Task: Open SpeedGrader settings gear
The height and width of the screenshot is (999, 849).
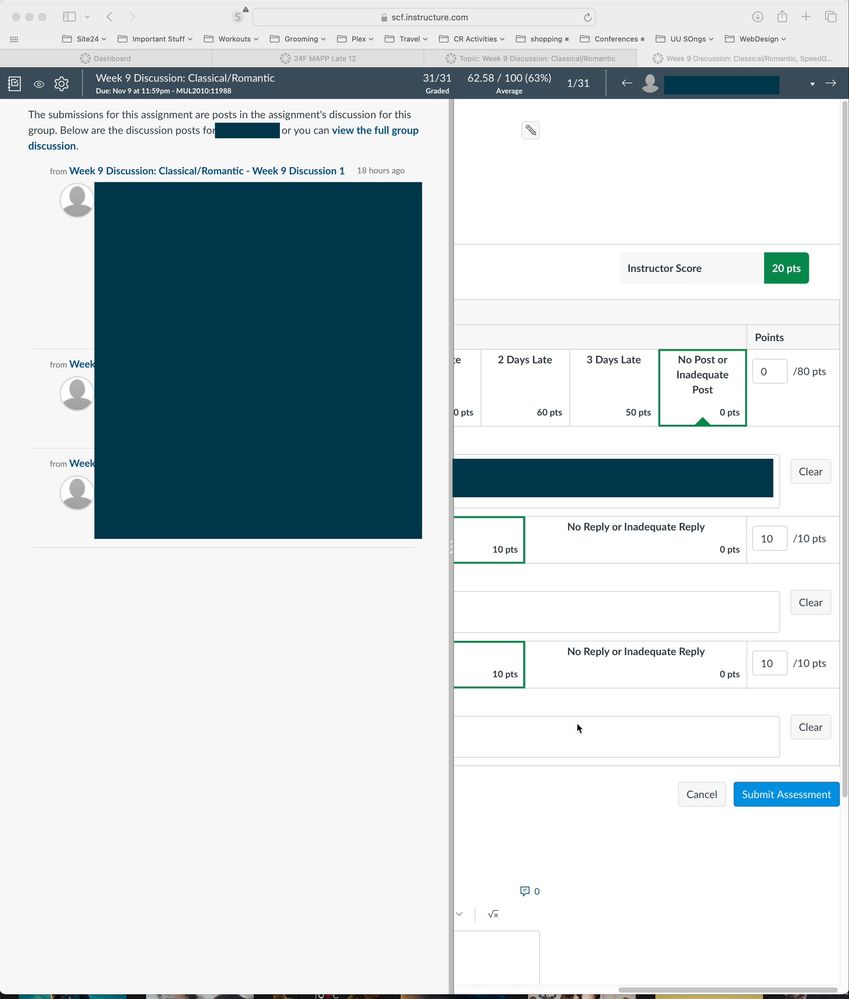Action: 62,84
